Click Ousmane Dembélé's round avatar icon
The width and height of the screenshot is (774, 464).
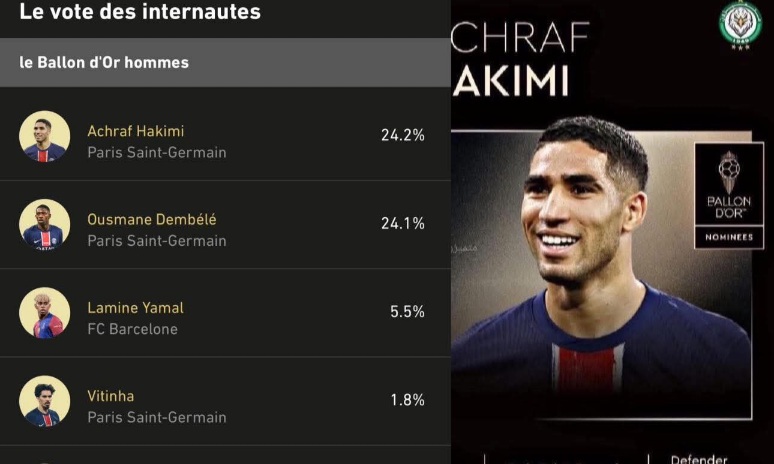(x=44, y=225)
